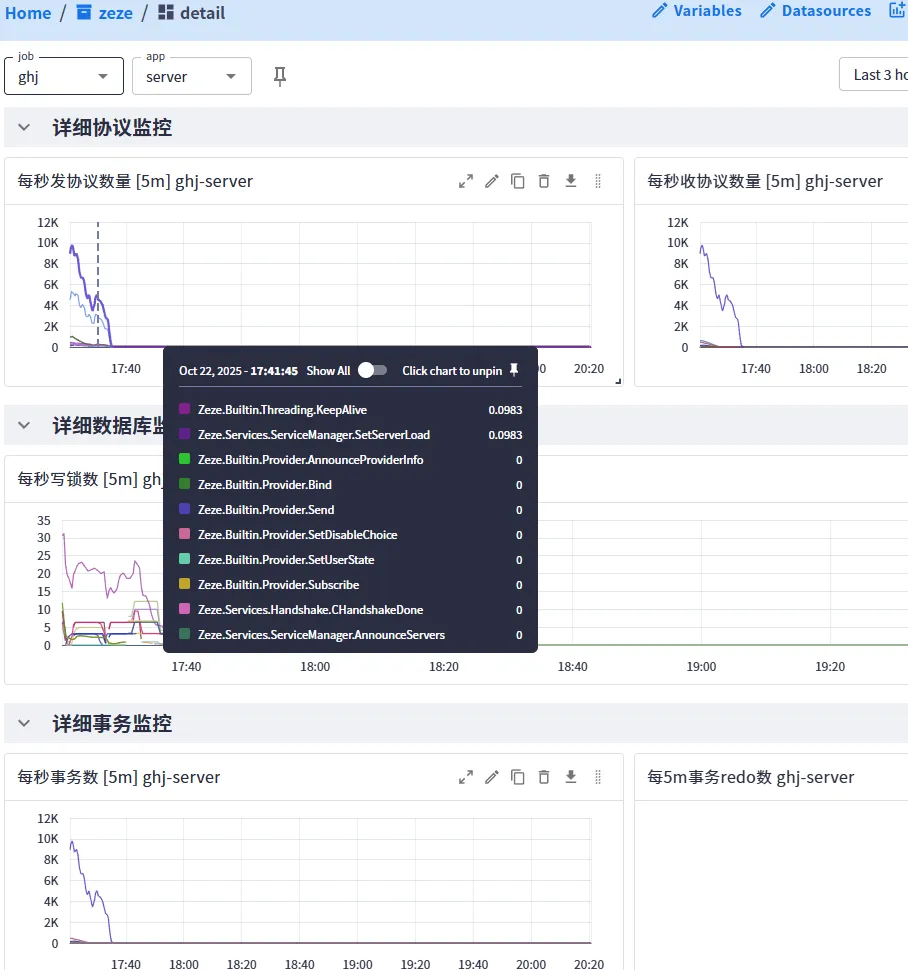Open the app dropdown showing server
This screenshot has width=908, height=970.
tap(191, 76)
